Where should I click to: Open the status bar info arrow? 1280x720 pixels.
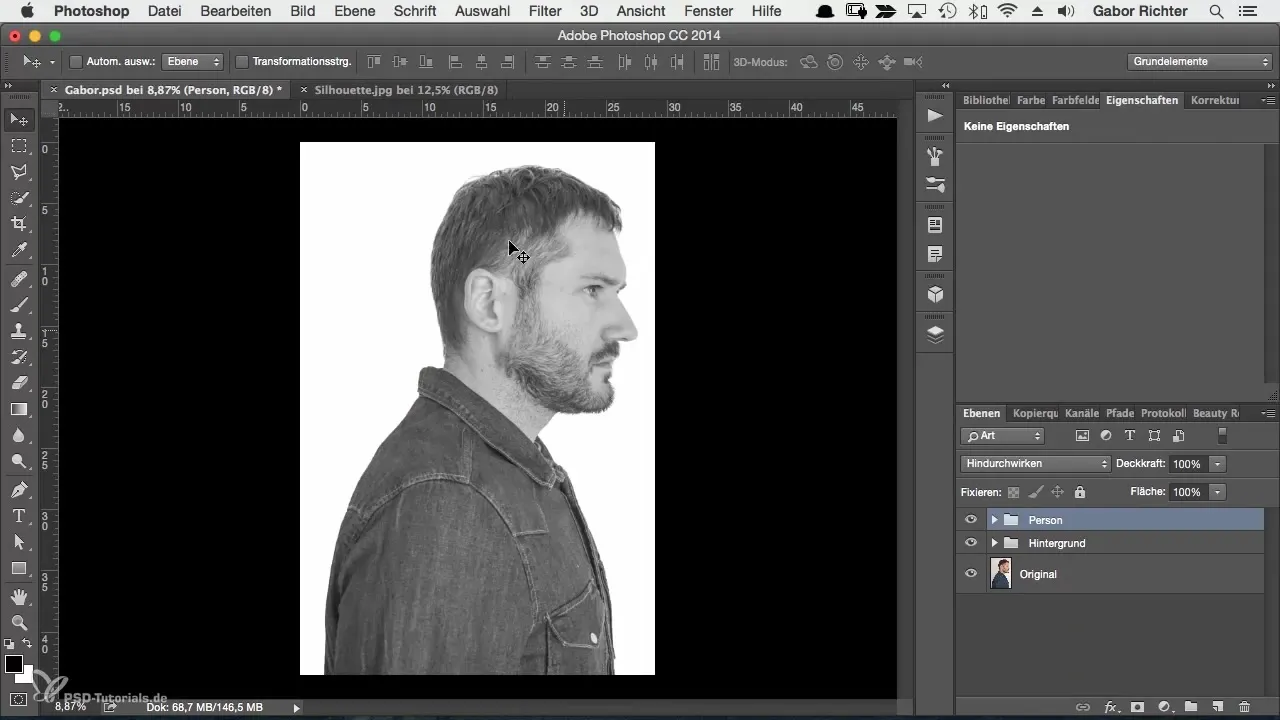pos(296,707)
